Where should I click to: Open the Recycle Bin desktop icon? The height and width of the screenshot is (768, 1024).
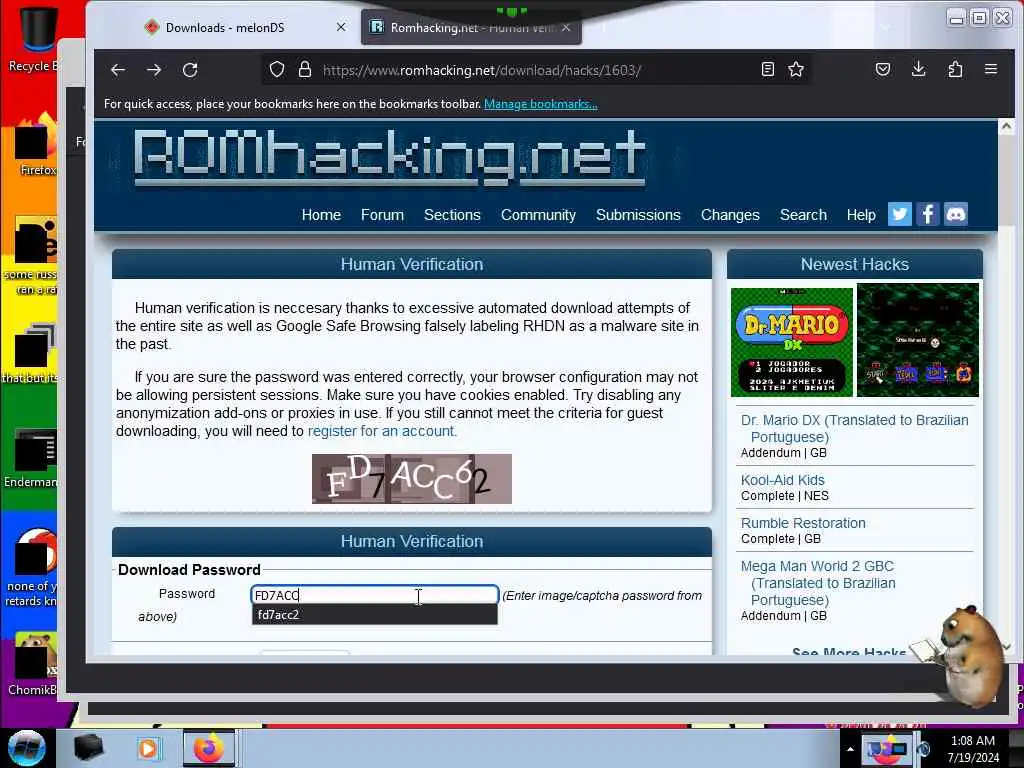point(33,38)
